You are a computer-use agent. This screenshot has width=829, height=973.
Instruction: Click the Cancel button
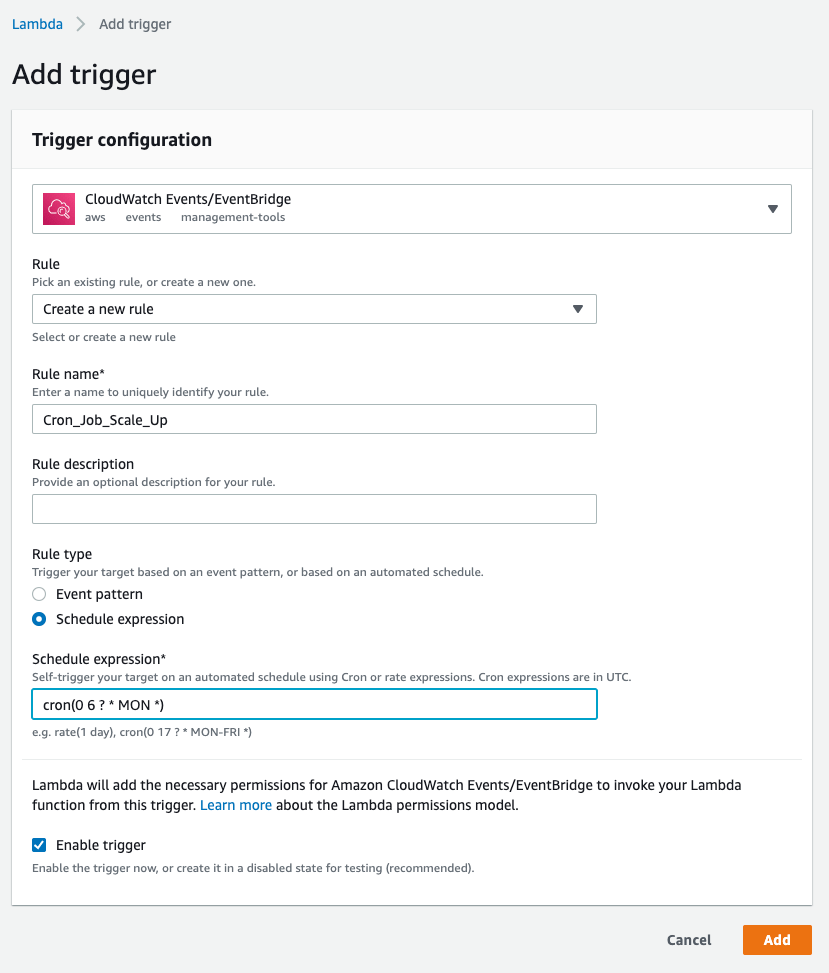click(x=689, y=940)
